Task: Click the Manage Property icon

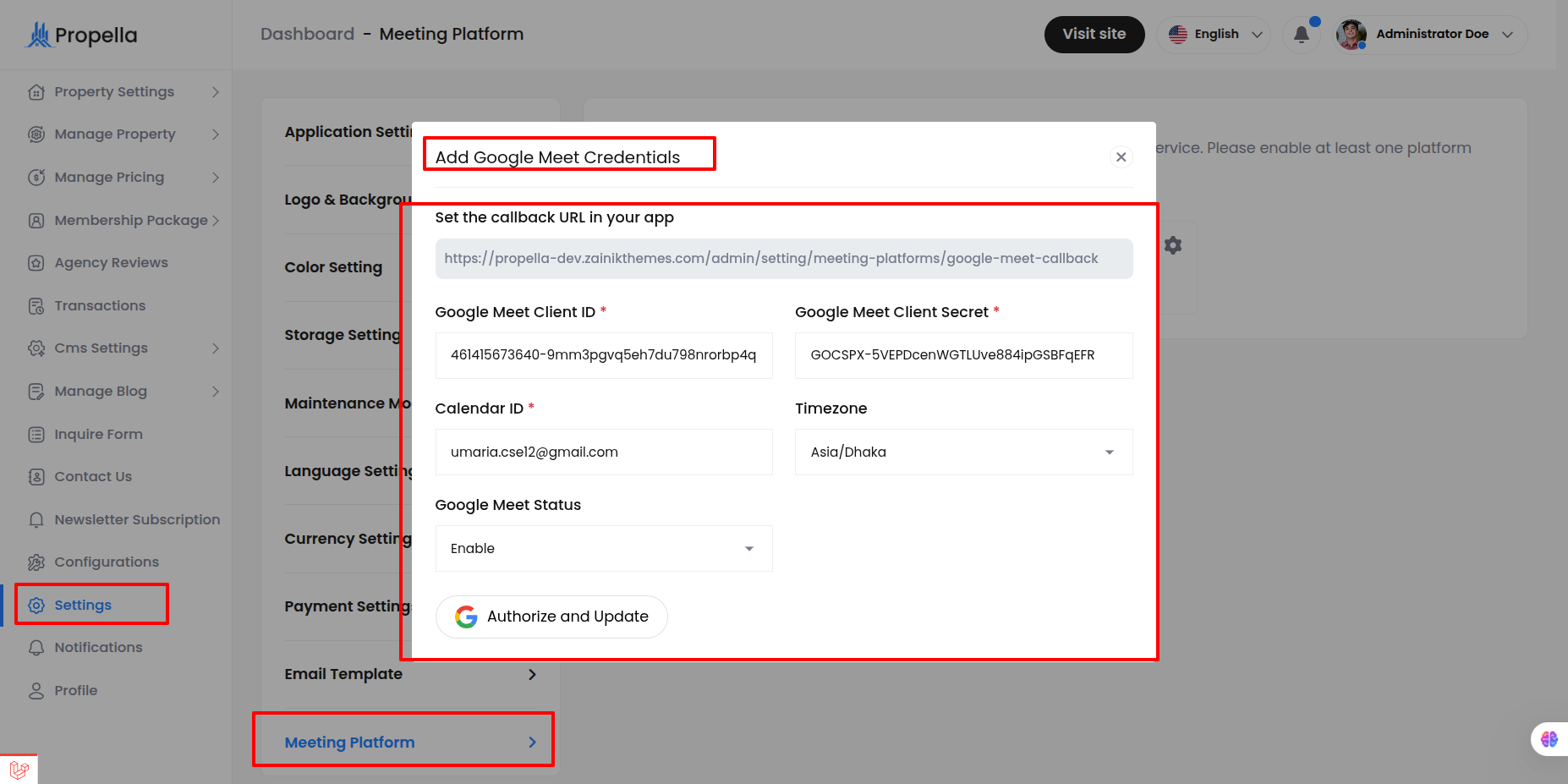Action: point(36,134)
